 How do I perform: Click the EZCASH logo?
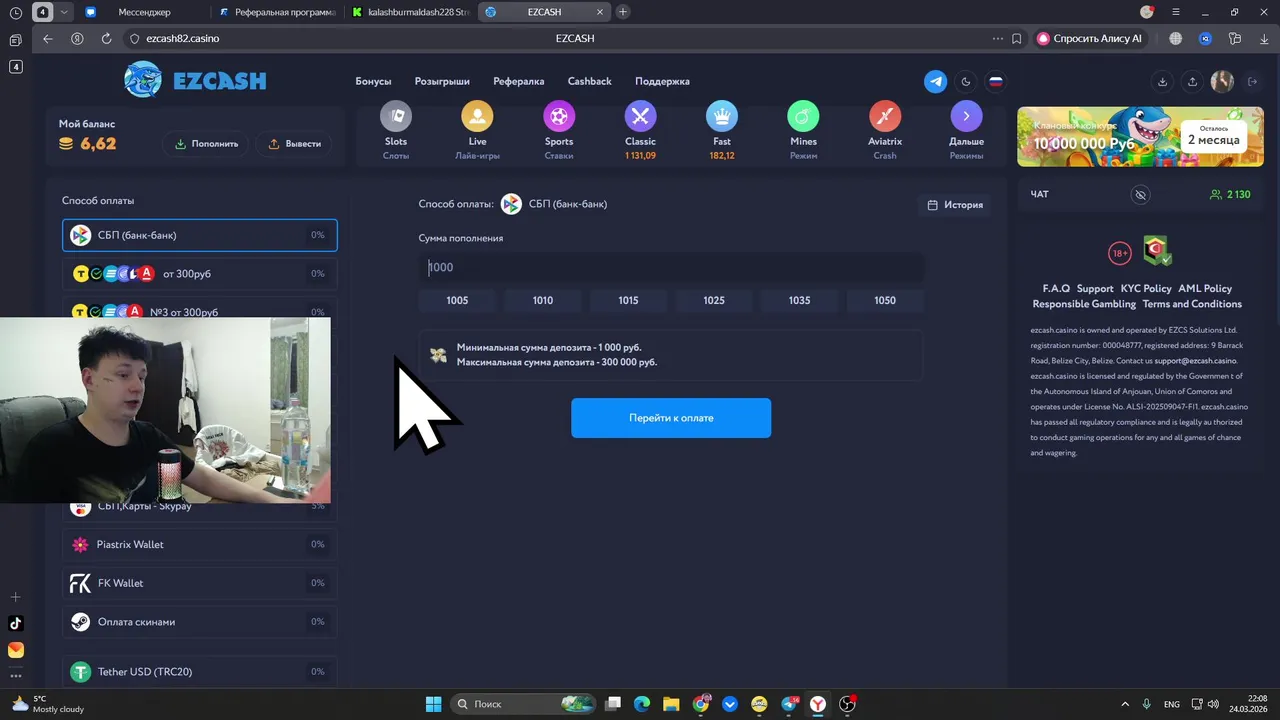pyautogui.click(x=196, y=80)
